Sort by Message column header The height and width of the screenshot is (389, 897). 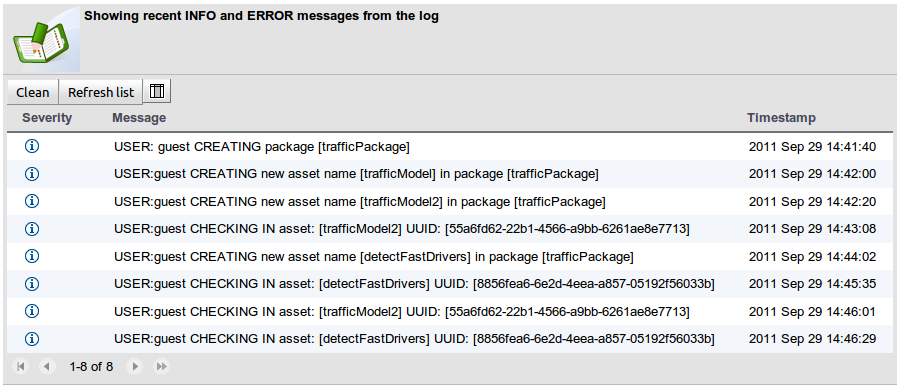click(139, 118)
